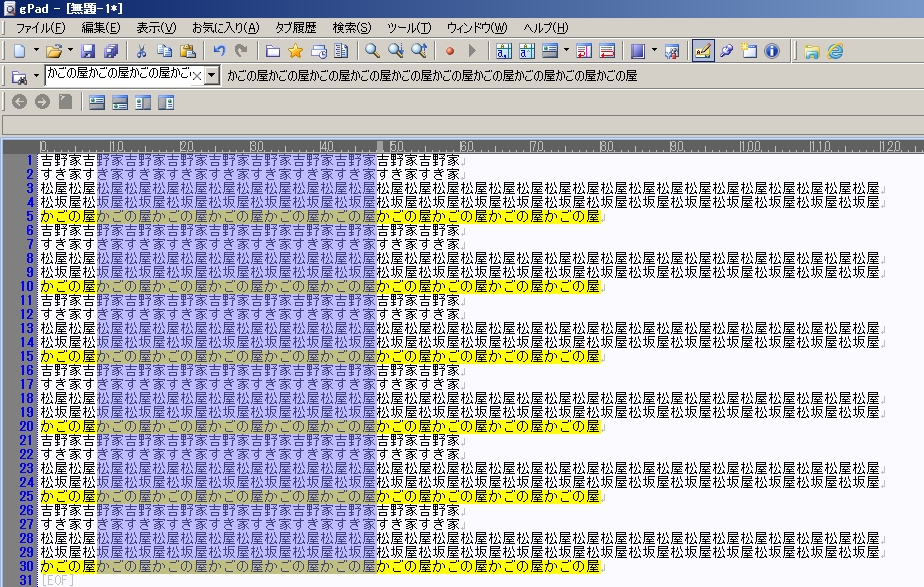Open the 表示(V) menu
This screenshot has width=924, height=587.
coord(156,28)
